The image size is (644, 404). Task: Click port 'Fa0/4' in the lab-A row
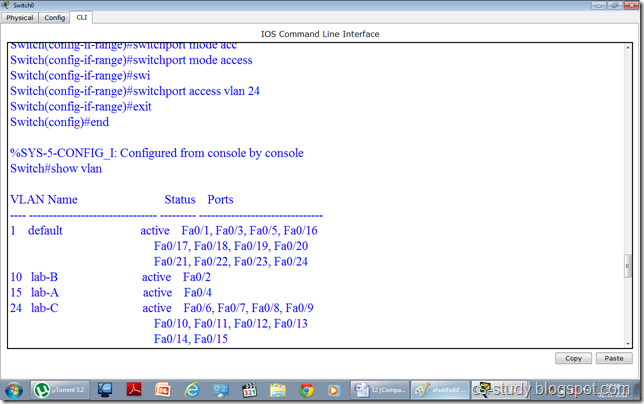click(x=198, y=292)
